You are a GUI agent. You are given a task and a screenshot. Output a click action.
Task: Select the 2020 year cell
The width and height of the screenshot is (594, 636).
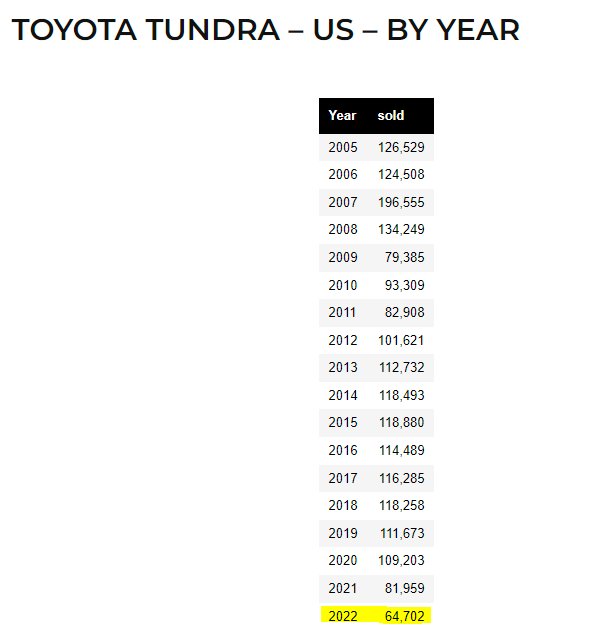pos(343,560)
